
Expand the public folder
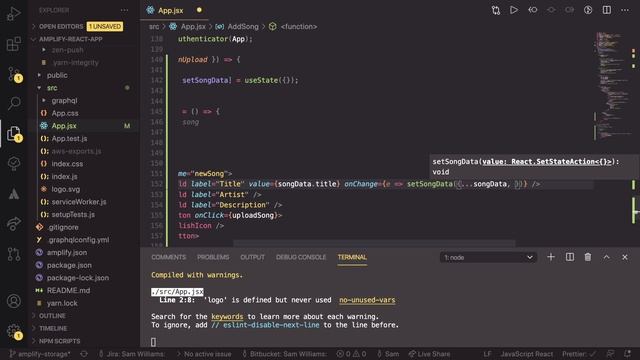click(x=57, y=75)
